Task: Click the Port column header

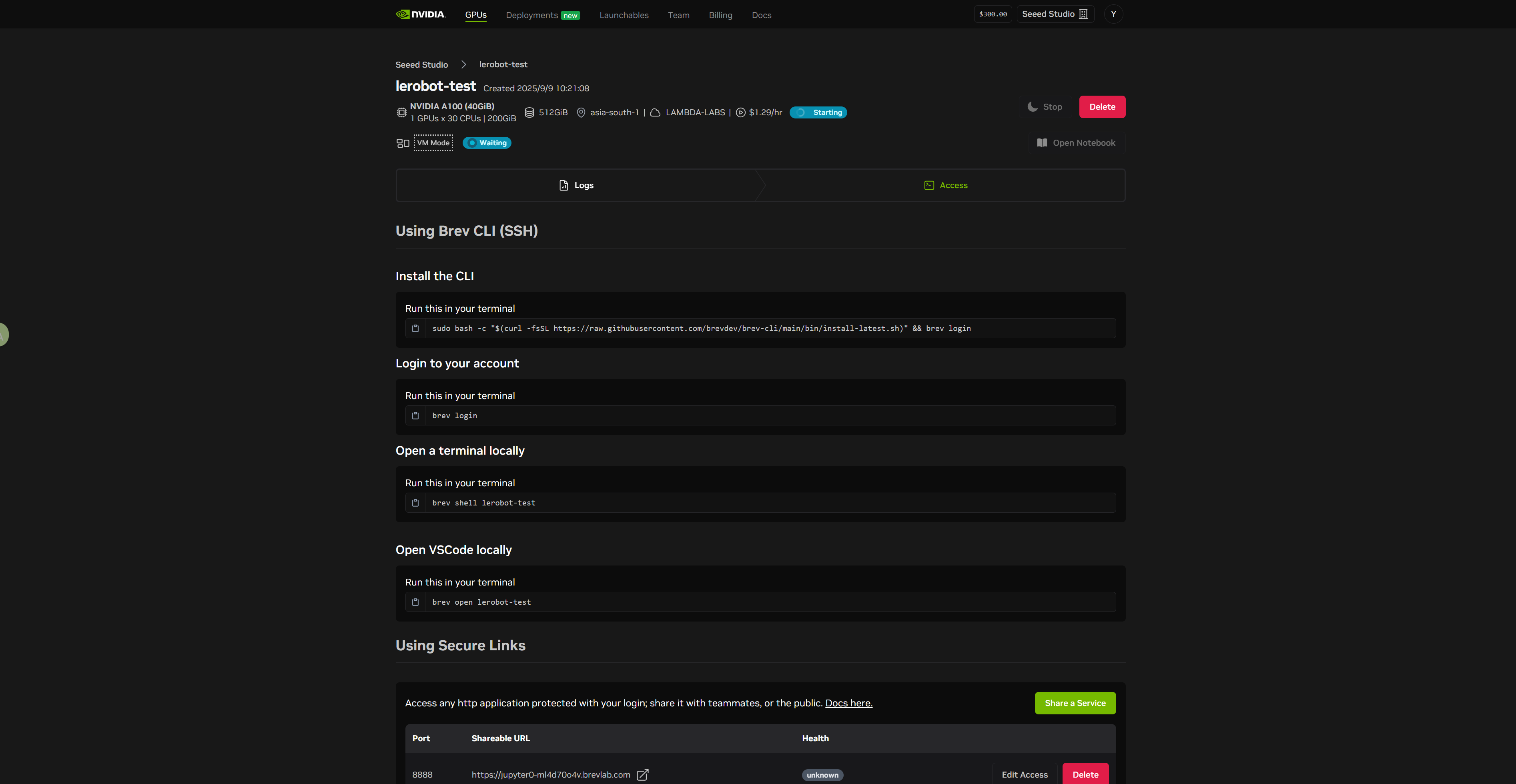Action: (421, 739)
